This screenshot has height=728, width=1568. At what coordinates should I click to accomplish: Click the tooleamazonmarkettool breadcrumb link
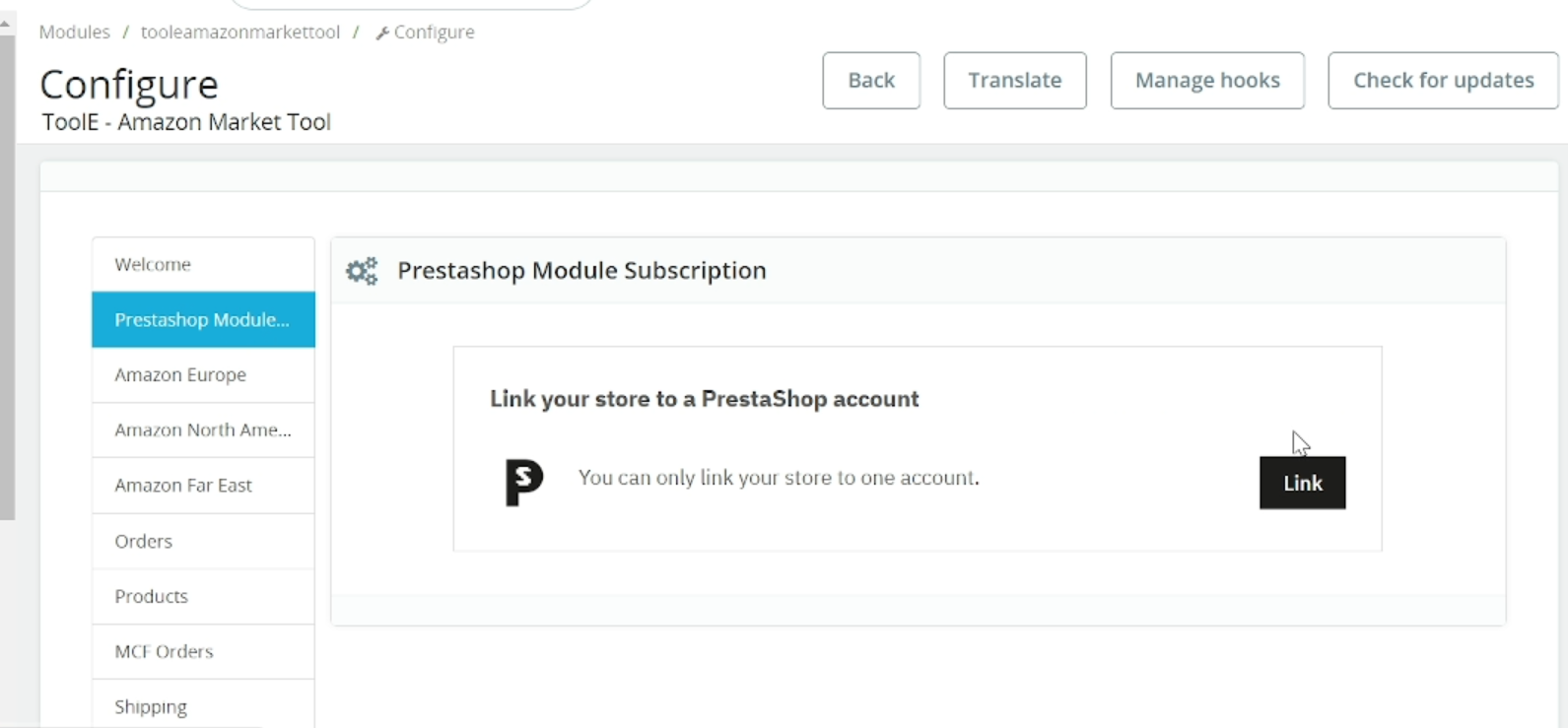pos(240,33)
